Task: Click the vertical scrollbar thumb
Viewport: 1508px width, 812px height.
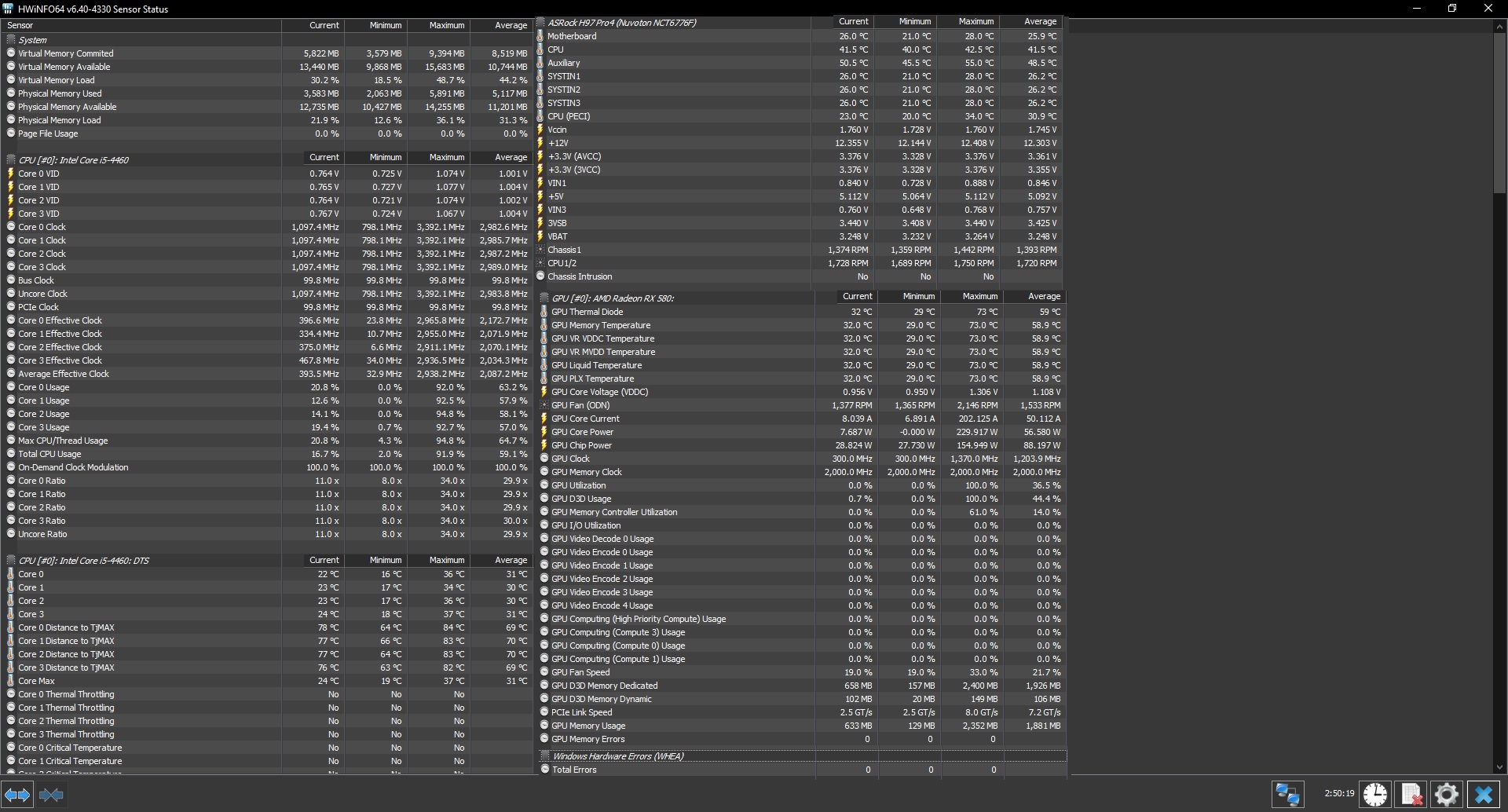Action: click(x=1499, y=112)
